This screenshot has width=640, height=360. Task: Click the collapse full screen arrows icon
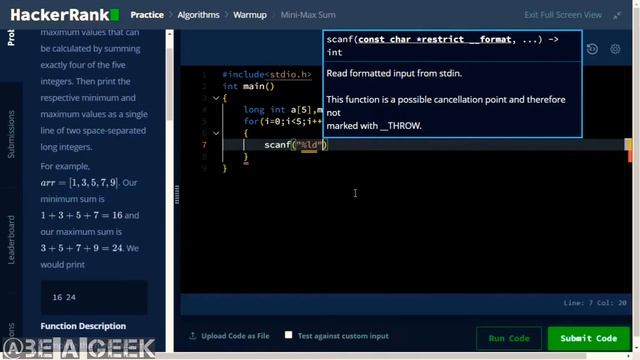(x=617, y=16)
